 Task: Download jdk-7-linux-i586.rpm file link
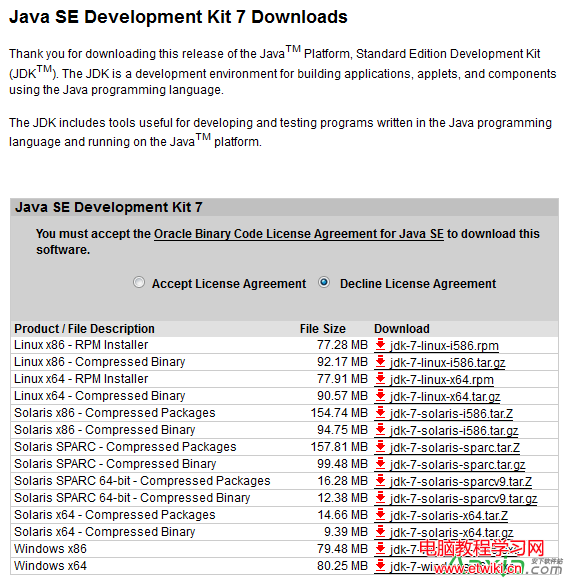point(444,346)
